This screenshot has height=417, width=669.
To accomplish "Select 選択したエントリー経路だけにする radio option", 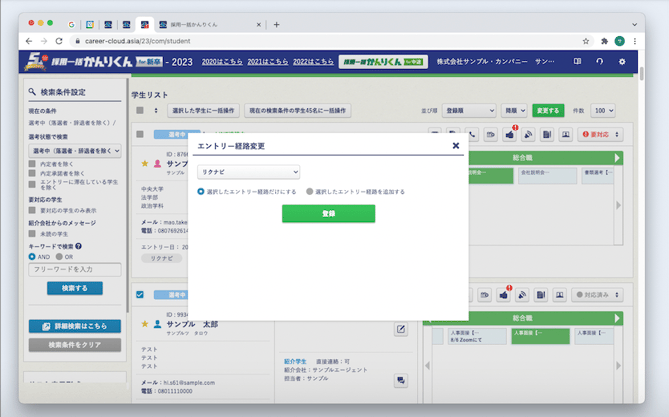I will tap(201, 192).
